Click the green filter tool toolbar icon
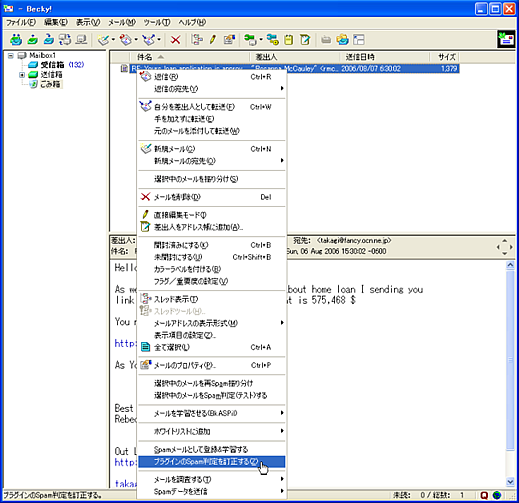 (250, 40)
